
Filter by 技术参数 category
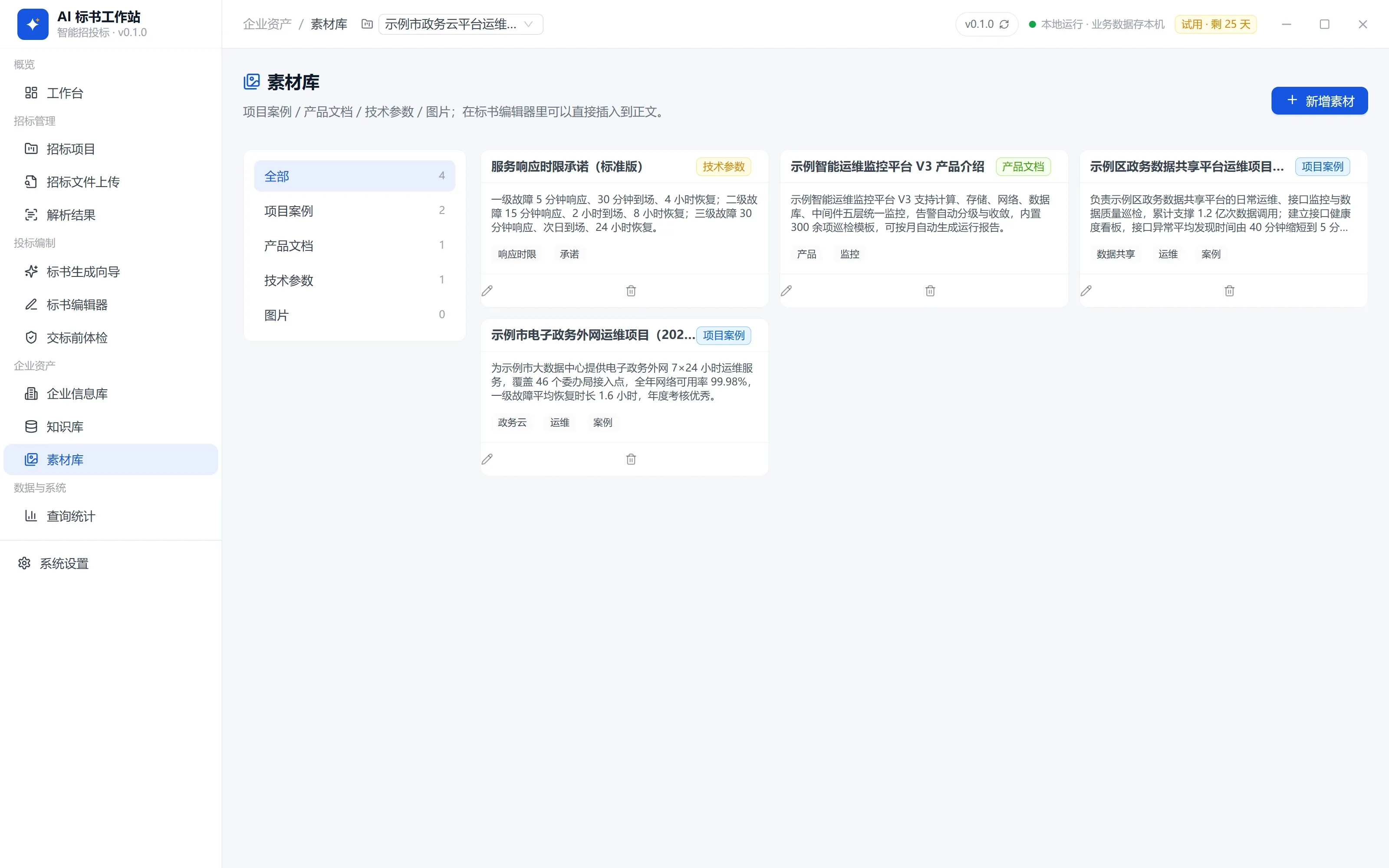click(x=354, y=280)
